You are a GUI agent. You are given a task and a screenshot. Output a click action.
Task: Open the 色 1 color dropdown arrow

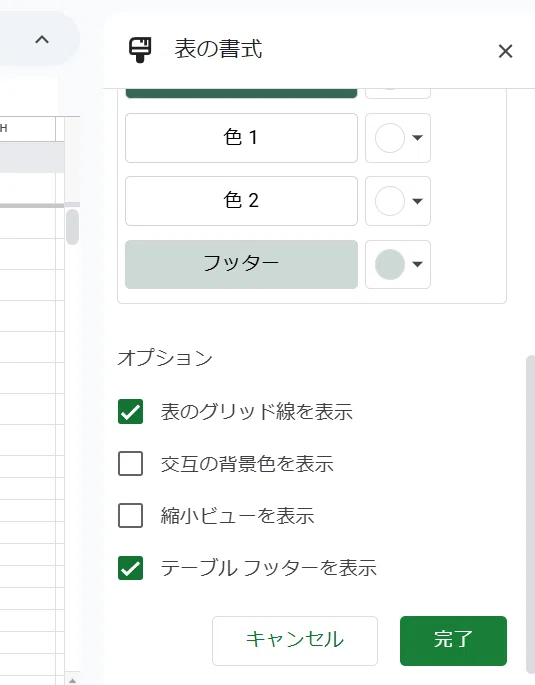[x=418, y=138]
